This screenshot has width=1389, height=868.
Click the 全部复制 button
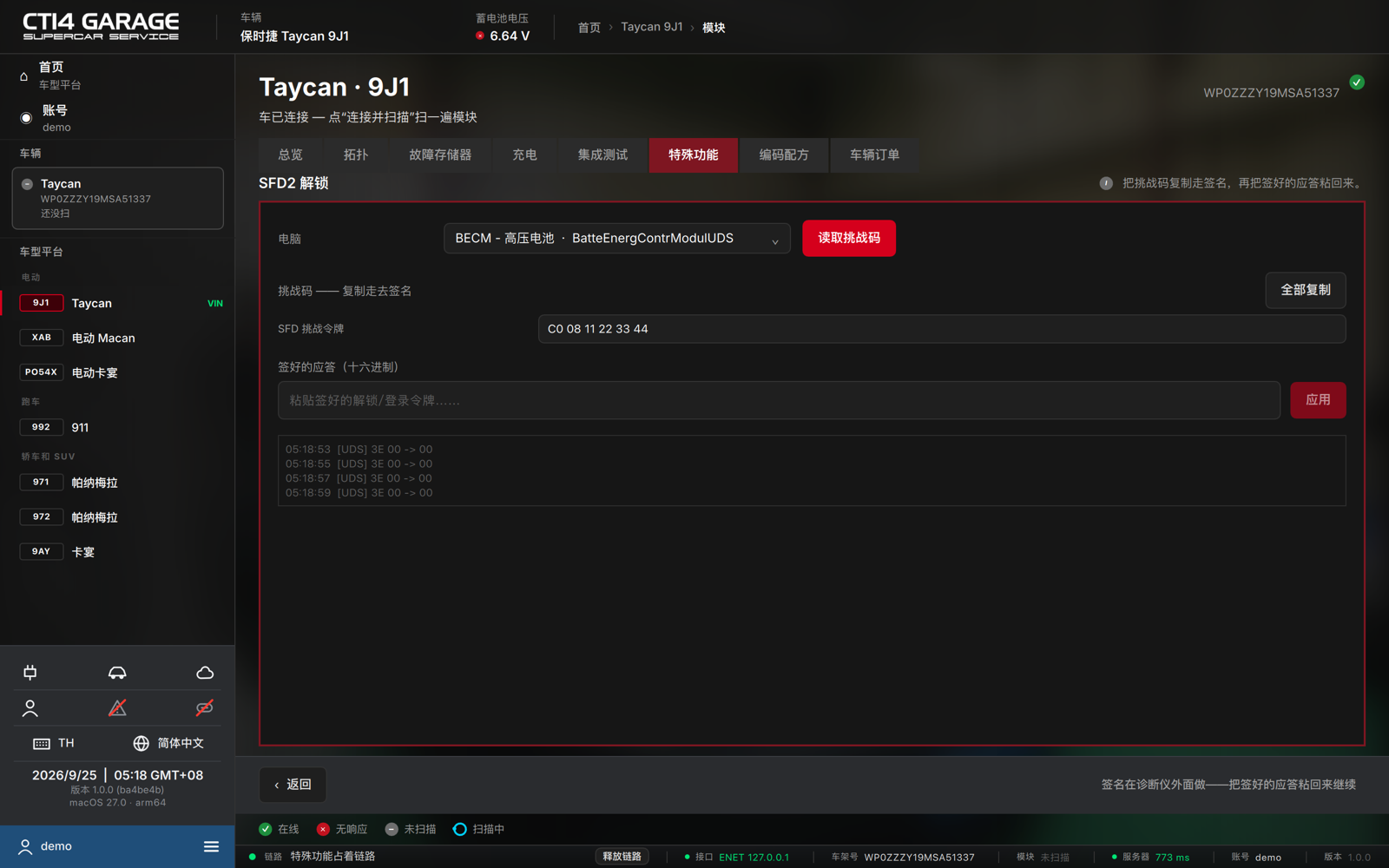point(1306,290)
